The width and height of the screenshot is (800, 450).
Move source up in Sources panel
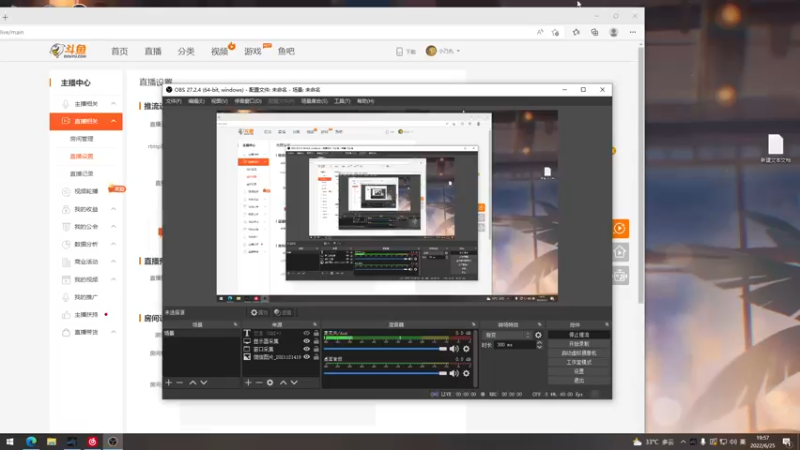[283, 383]
